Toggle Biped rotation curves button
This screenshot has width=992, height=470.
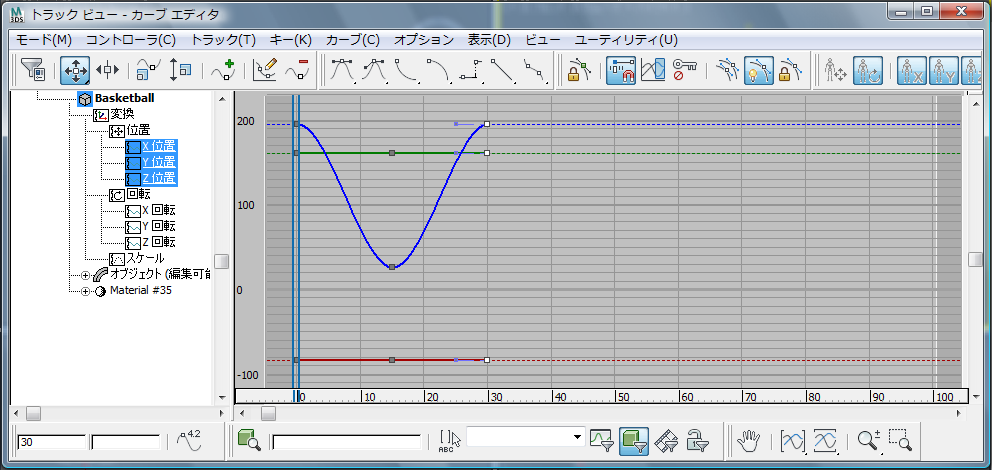(867, 70)
